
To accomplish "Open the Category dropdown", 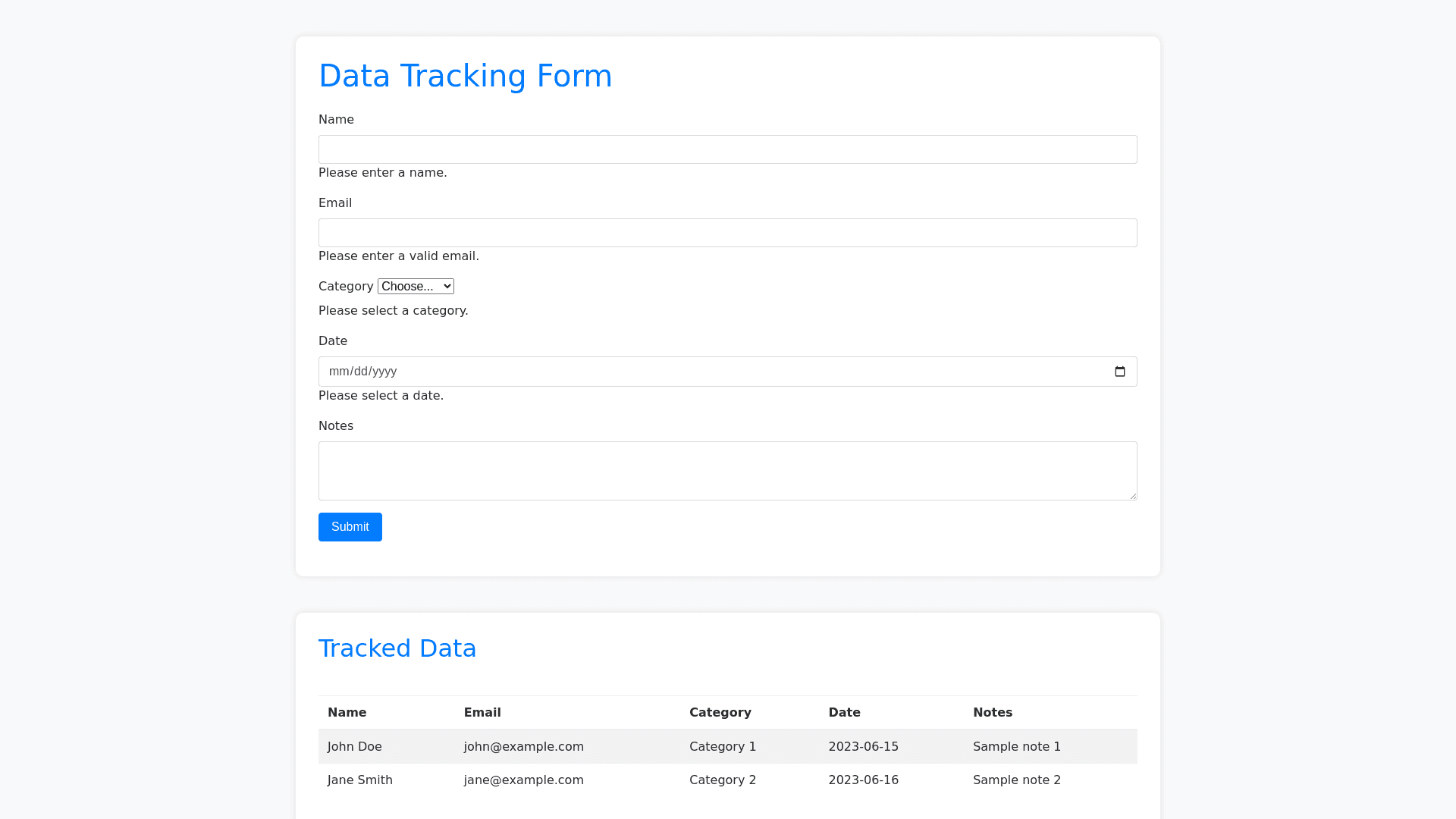I will pos(416,287).
